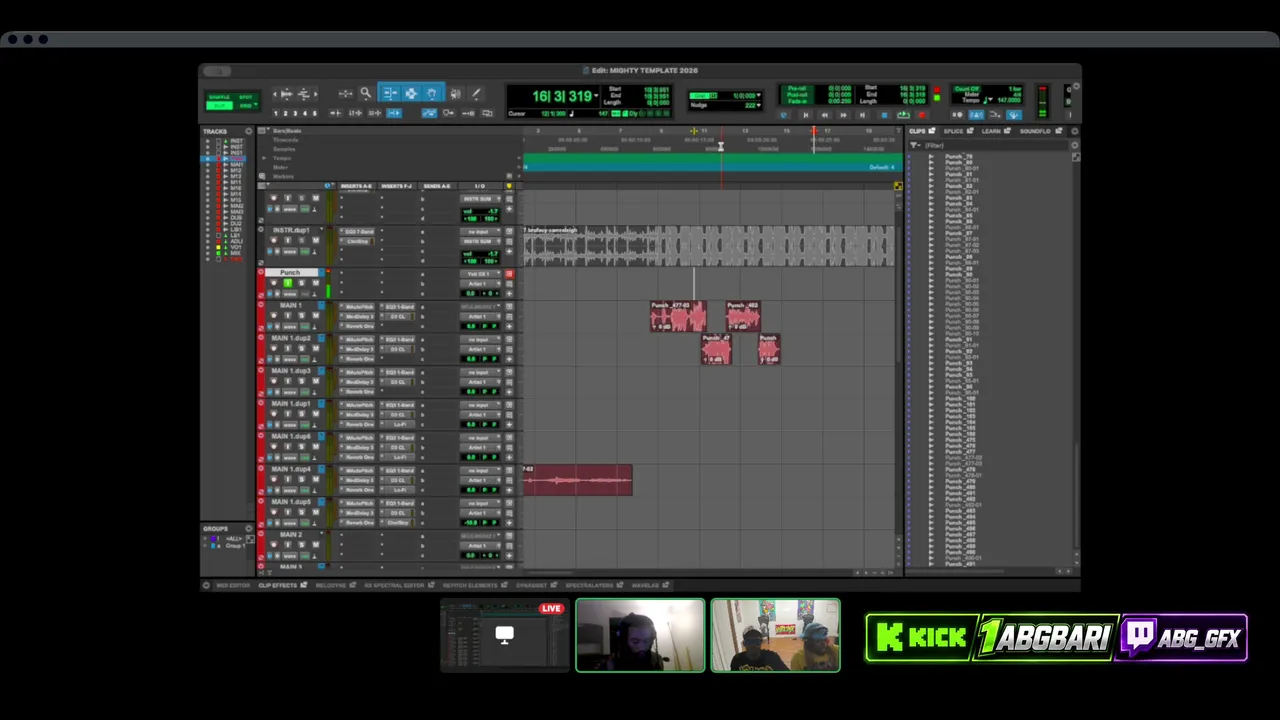This screenshot has width=1280, height=720.
Task: Open the Nudge value dropdown
Action: click(x=758, y=105)
